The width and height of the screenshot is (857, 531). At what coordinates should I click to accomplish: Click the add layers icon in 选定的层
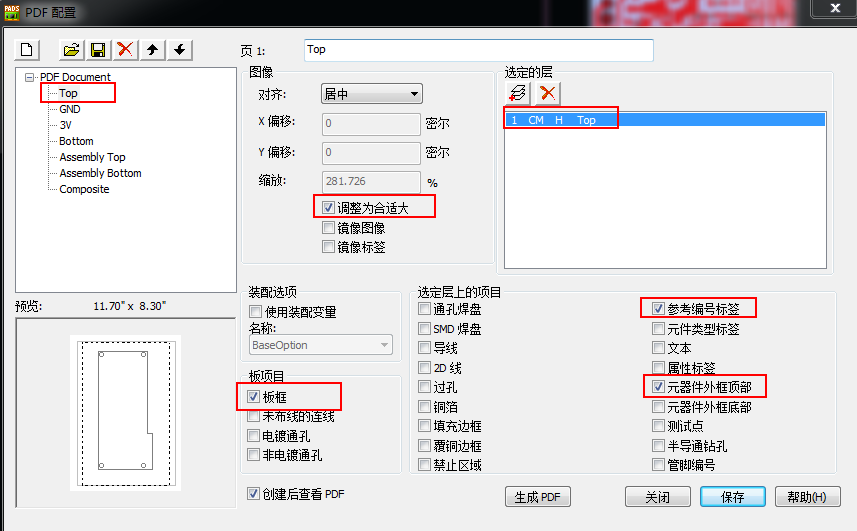pyautogui.click(x=517, y=93)
